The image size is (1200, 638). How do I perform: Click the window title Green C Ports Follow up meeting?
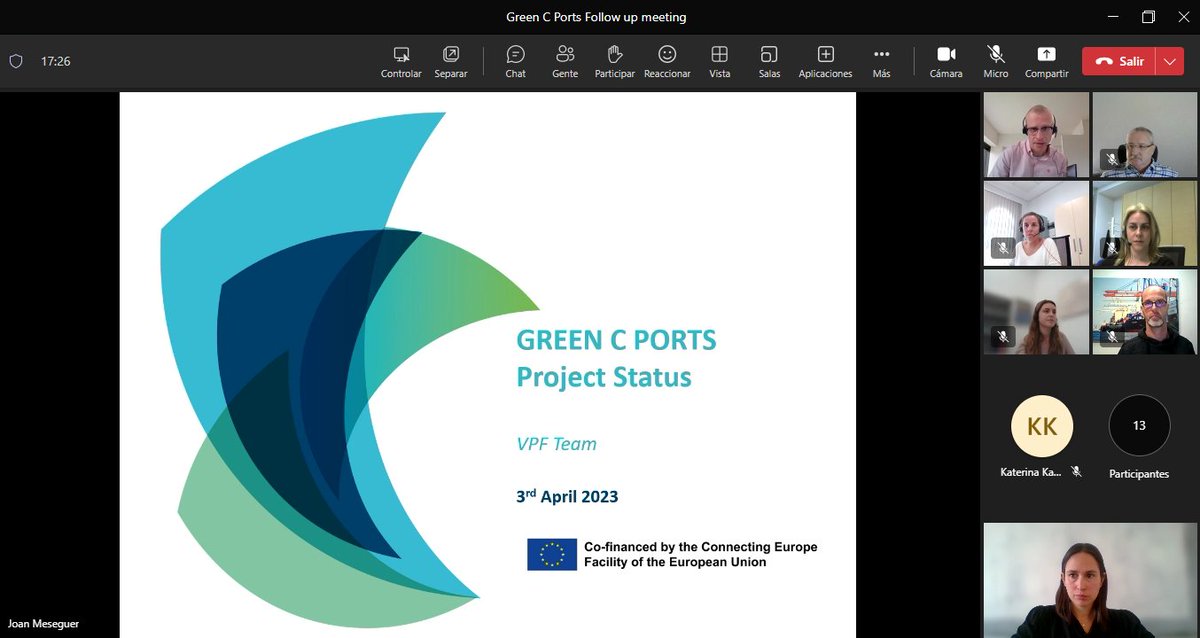point(596,17)
